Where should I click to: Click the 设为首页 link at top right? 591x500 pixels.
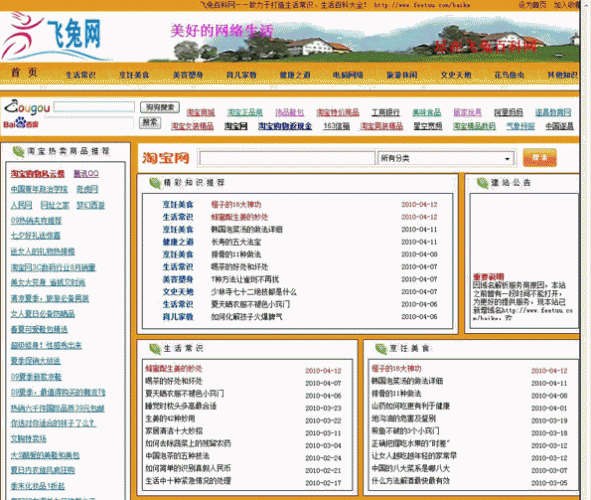click(532, 5)
